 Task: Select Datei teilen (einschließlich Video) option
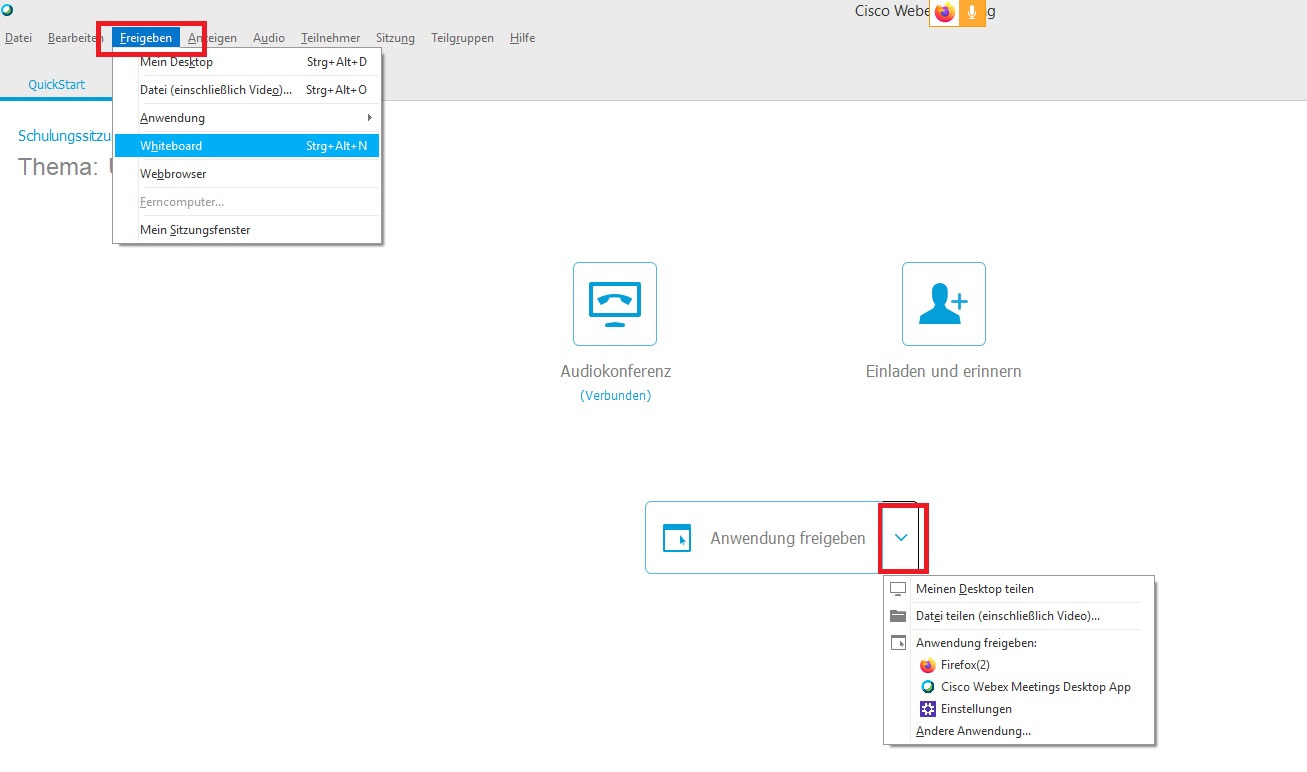(x=1019, y=616)
